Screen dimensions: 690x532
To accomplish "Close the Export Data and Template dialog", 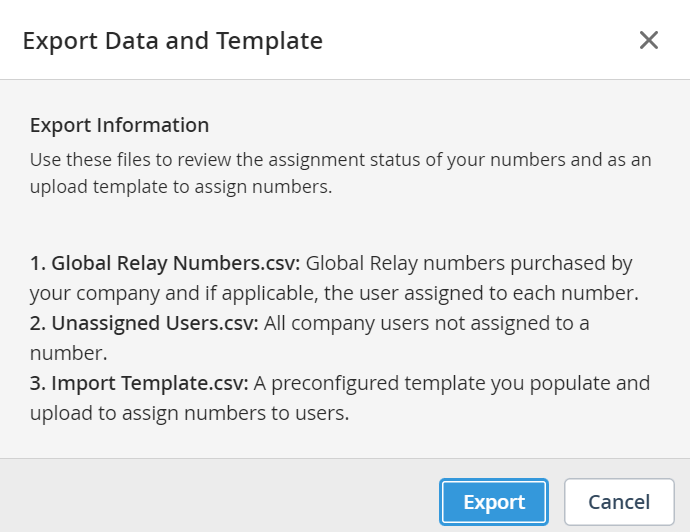I will (x=649, y=40).
